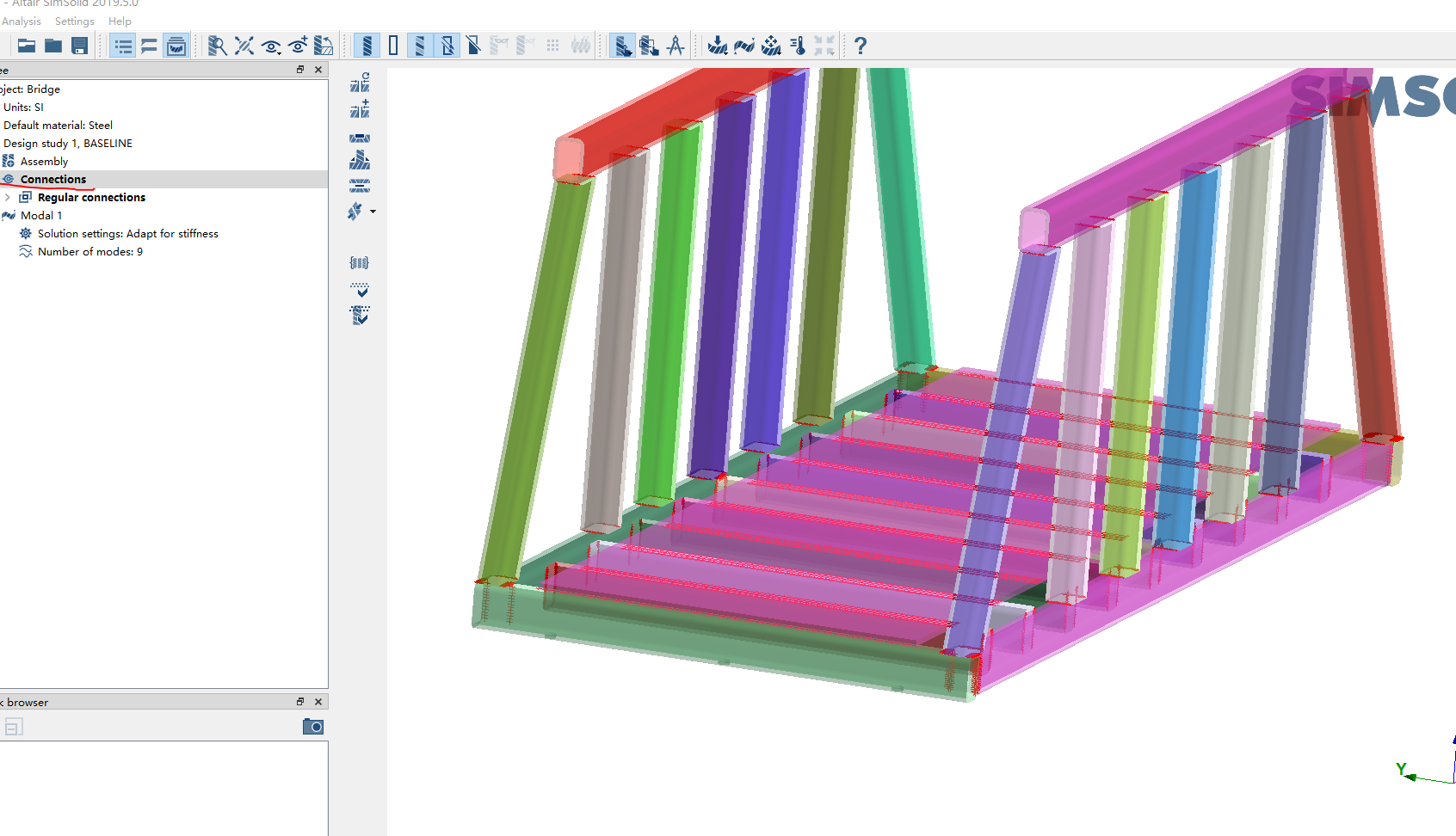Click the zoom magnifier tool icon

pos(217,46)
